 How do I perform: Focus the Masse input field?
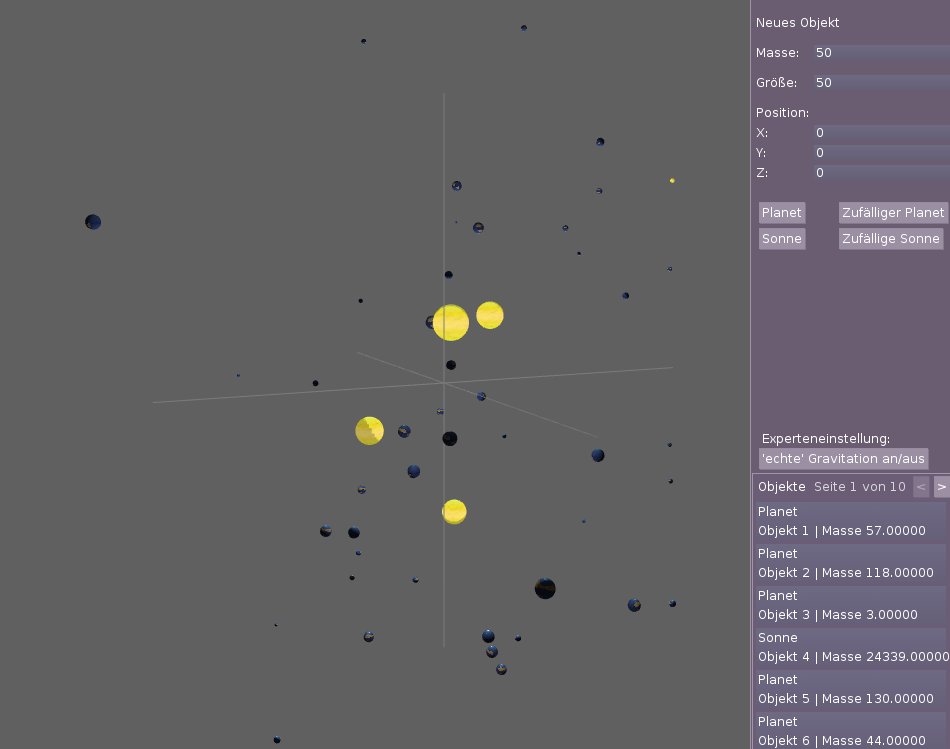[882, 53]
